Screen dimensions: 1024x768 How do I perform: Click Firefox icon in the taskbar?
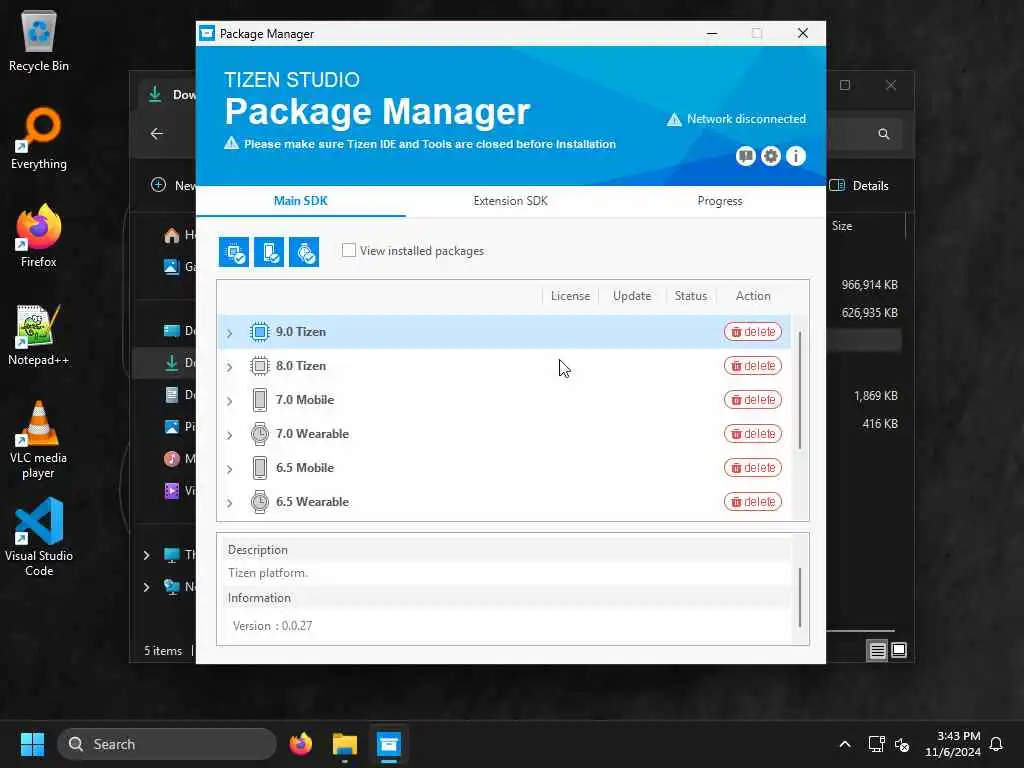coord(300,744)
